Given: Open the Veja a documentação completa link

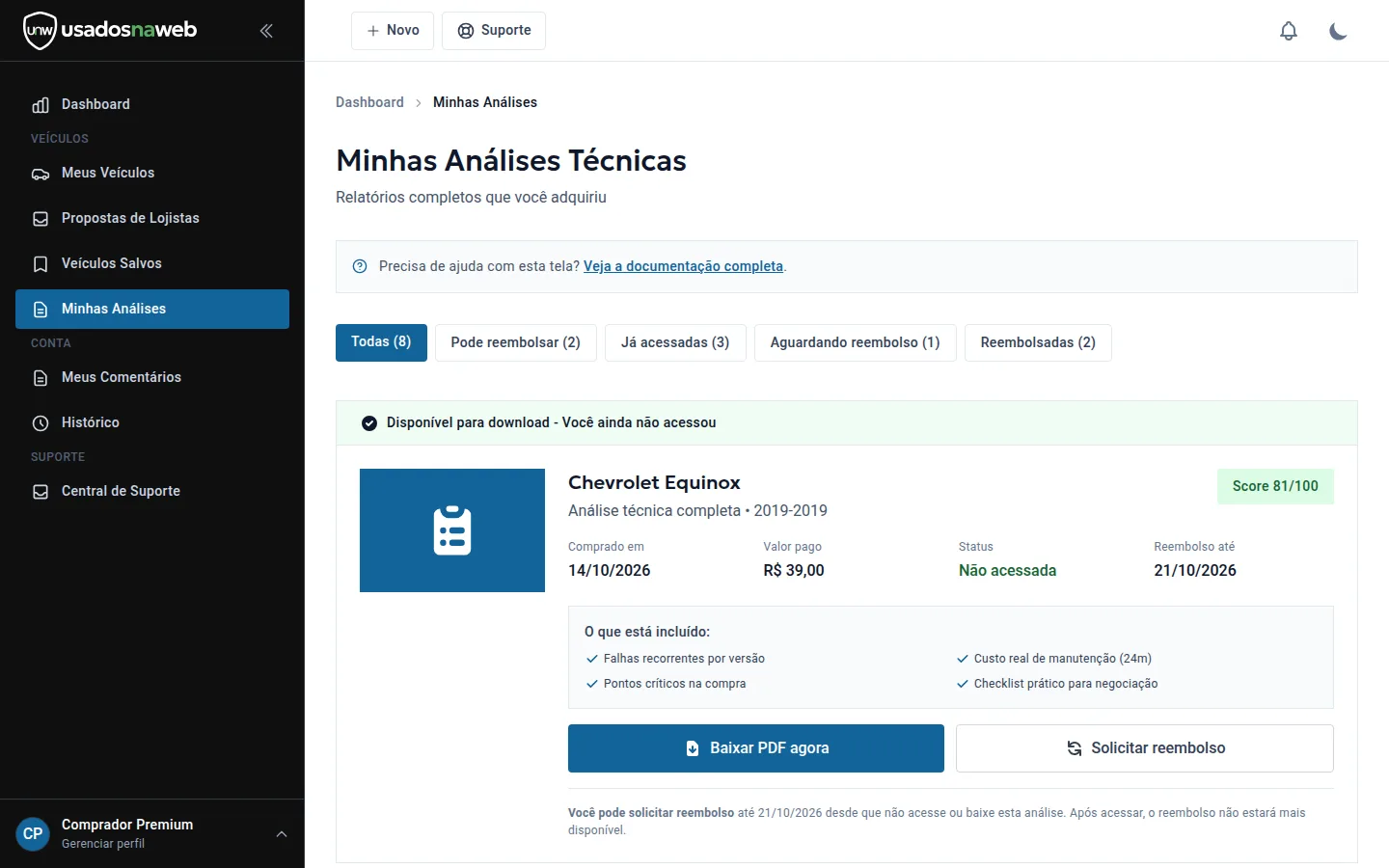Looking at the screenshot, I should point(683,266).
